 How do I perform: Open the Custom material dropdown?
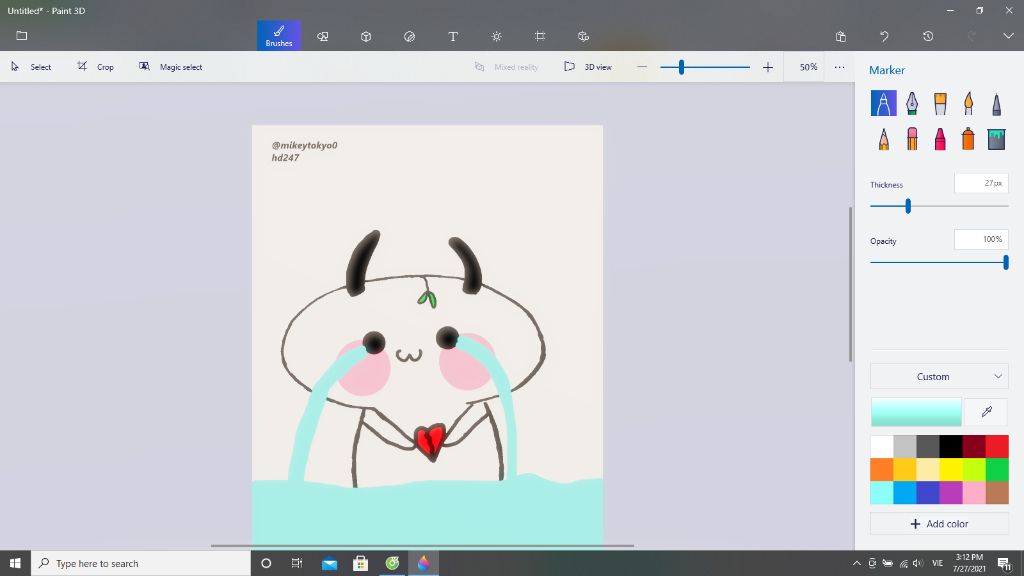pyautogui.click(x=939, y=377)
